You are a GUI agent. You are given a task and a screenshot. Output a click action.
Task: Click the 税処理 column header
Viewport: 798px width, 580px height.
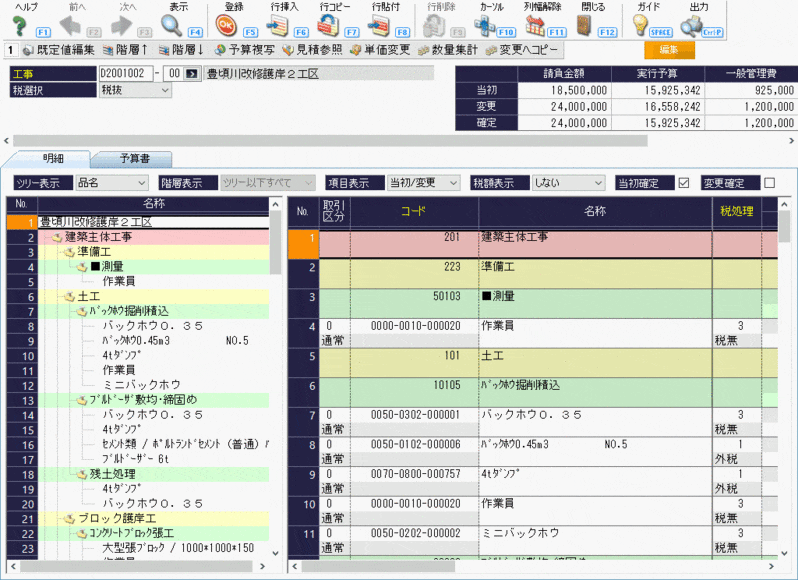click(736, 212)
